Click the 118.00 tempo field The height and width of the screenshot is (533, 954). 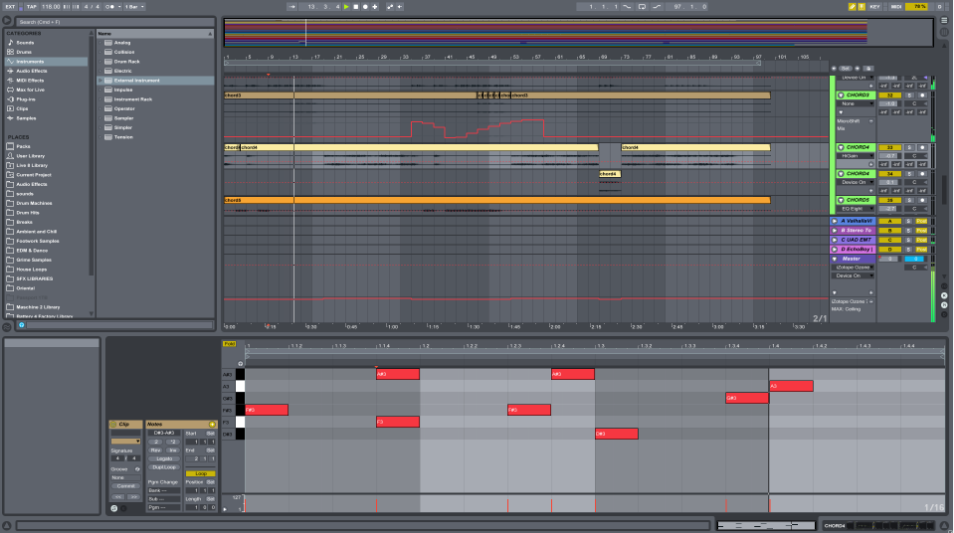51,7
